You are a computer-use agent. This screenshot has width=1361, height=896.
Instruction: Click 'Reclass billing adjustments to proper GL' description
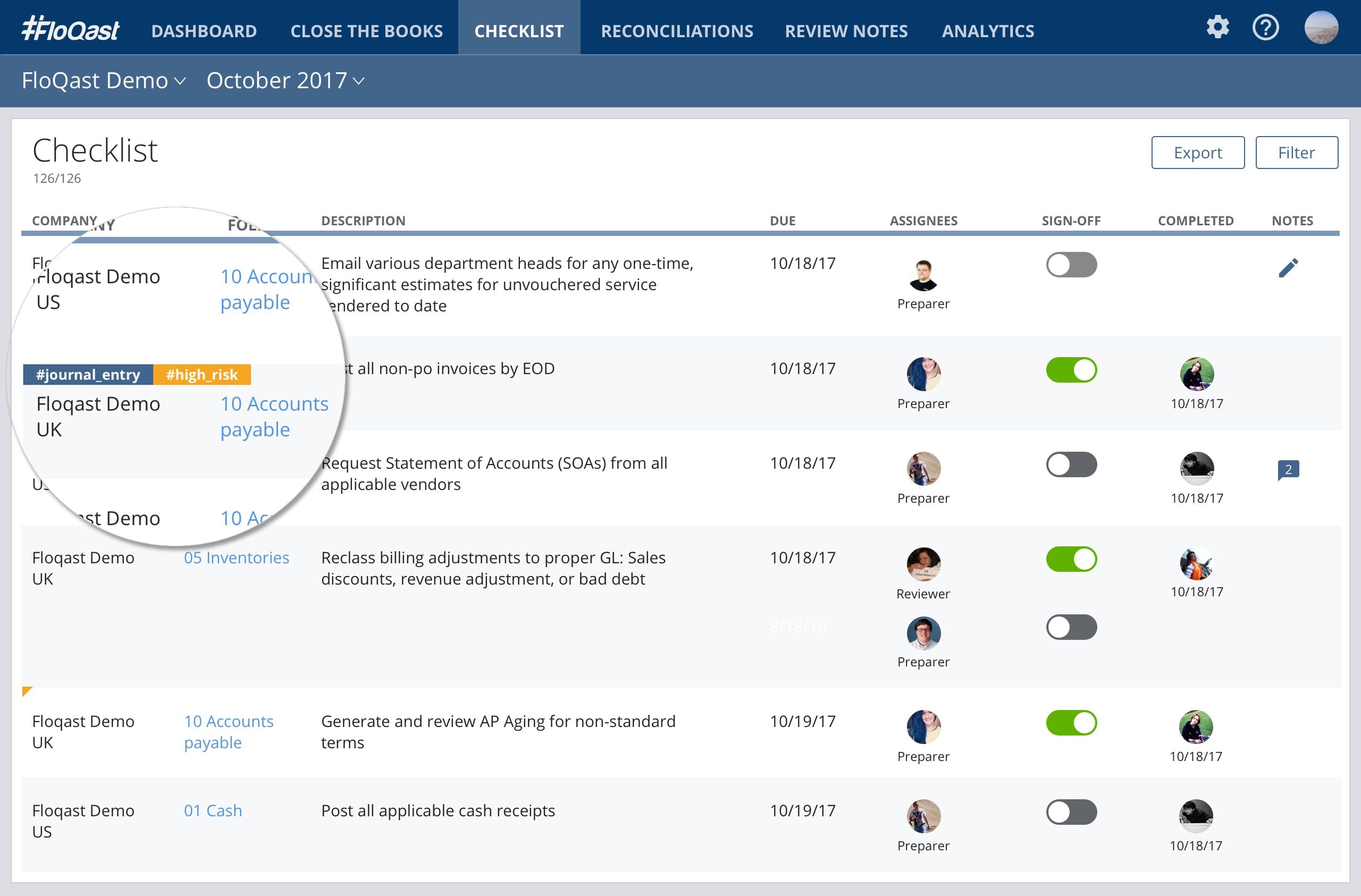pyautogui.click(x=493, y=568)
